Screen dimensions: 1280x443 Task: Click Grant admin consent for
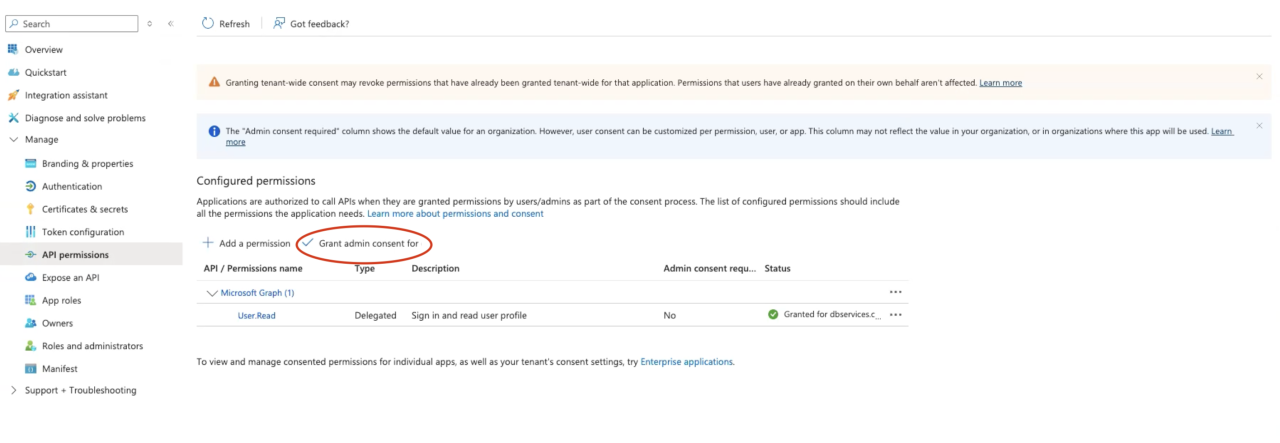(360, 243)
